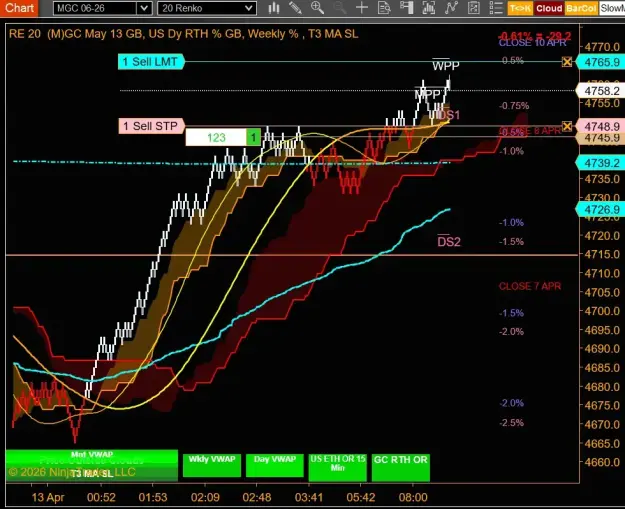Click the 4700.0 price axis label

pyautogui.click(x=602, y=311)
